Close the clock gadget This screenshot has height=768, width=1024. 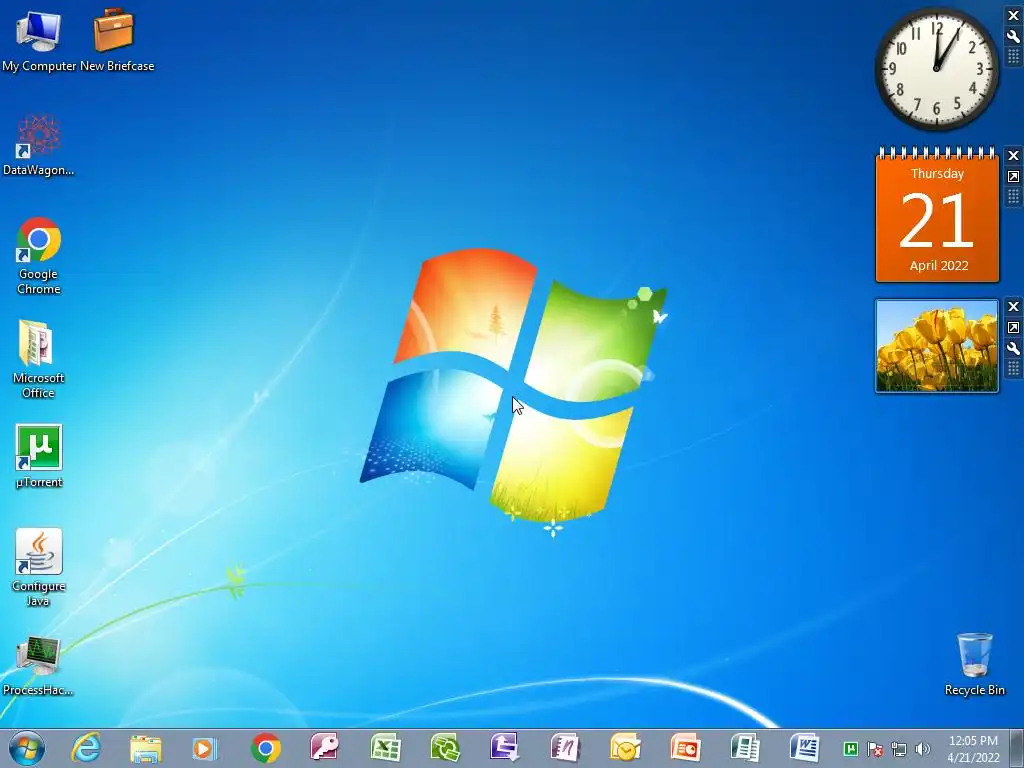[x=1014, y=16]
